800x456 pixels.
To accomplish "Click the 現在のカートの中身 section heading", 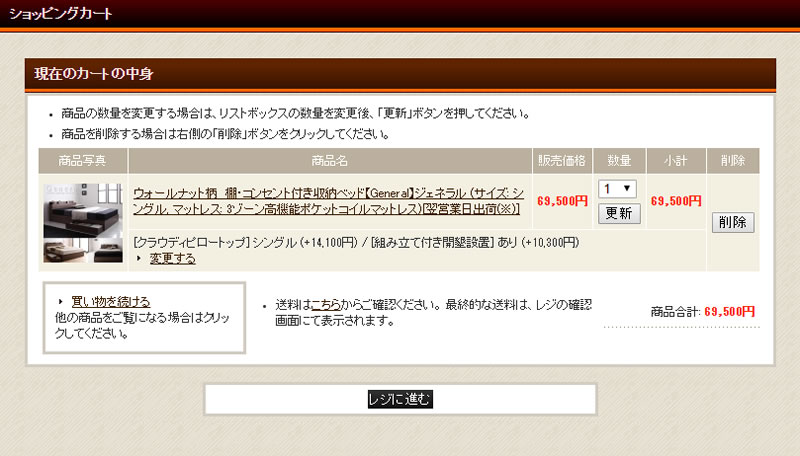I will pyautogui.click(x=94, y=73).
